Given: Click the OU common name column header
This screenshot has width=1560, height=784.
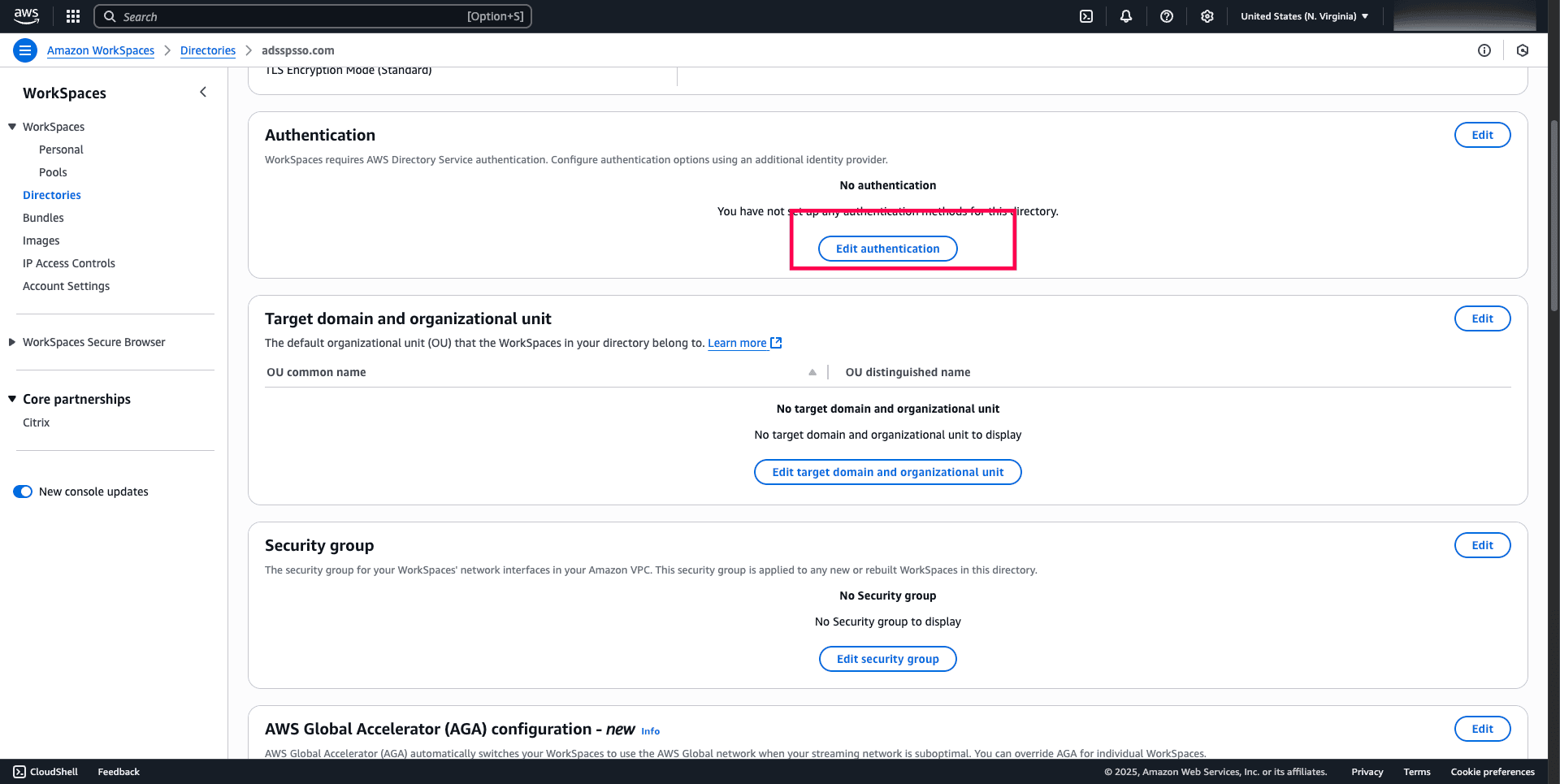Looking at the screenshot, I should point(316,372).
